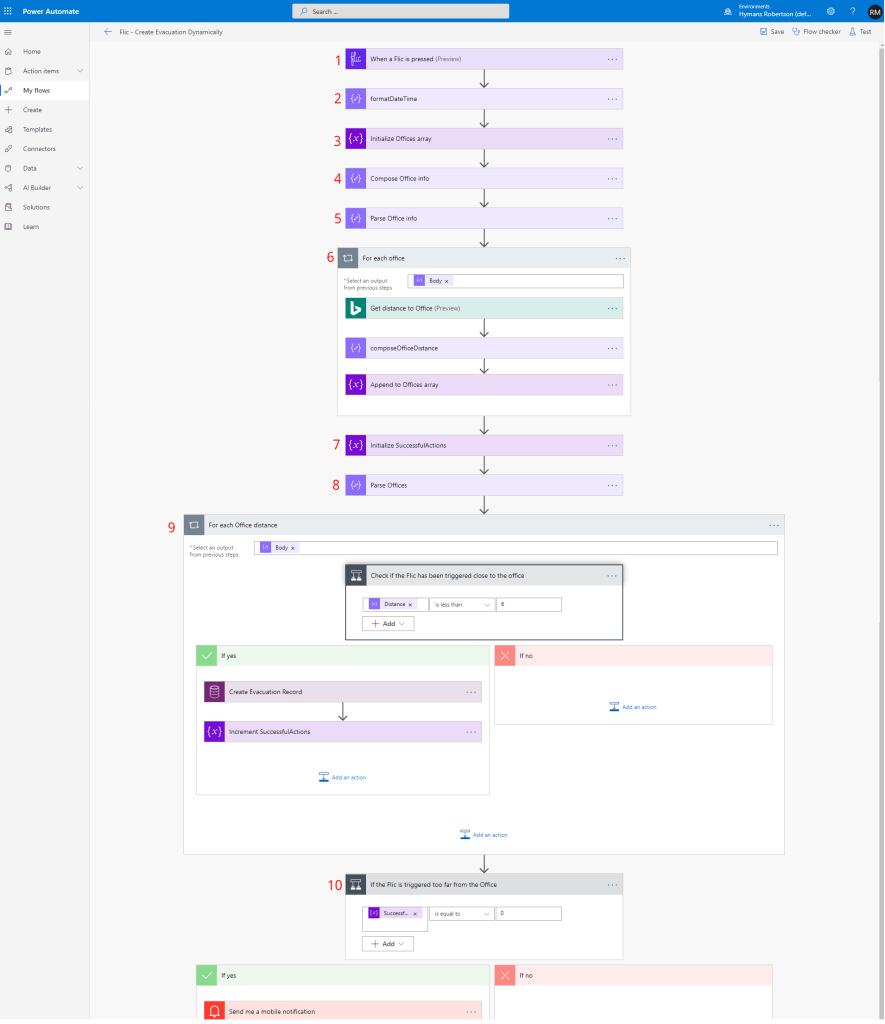
Task: Click the red notification bell icon
Action: coord(214,1011)
